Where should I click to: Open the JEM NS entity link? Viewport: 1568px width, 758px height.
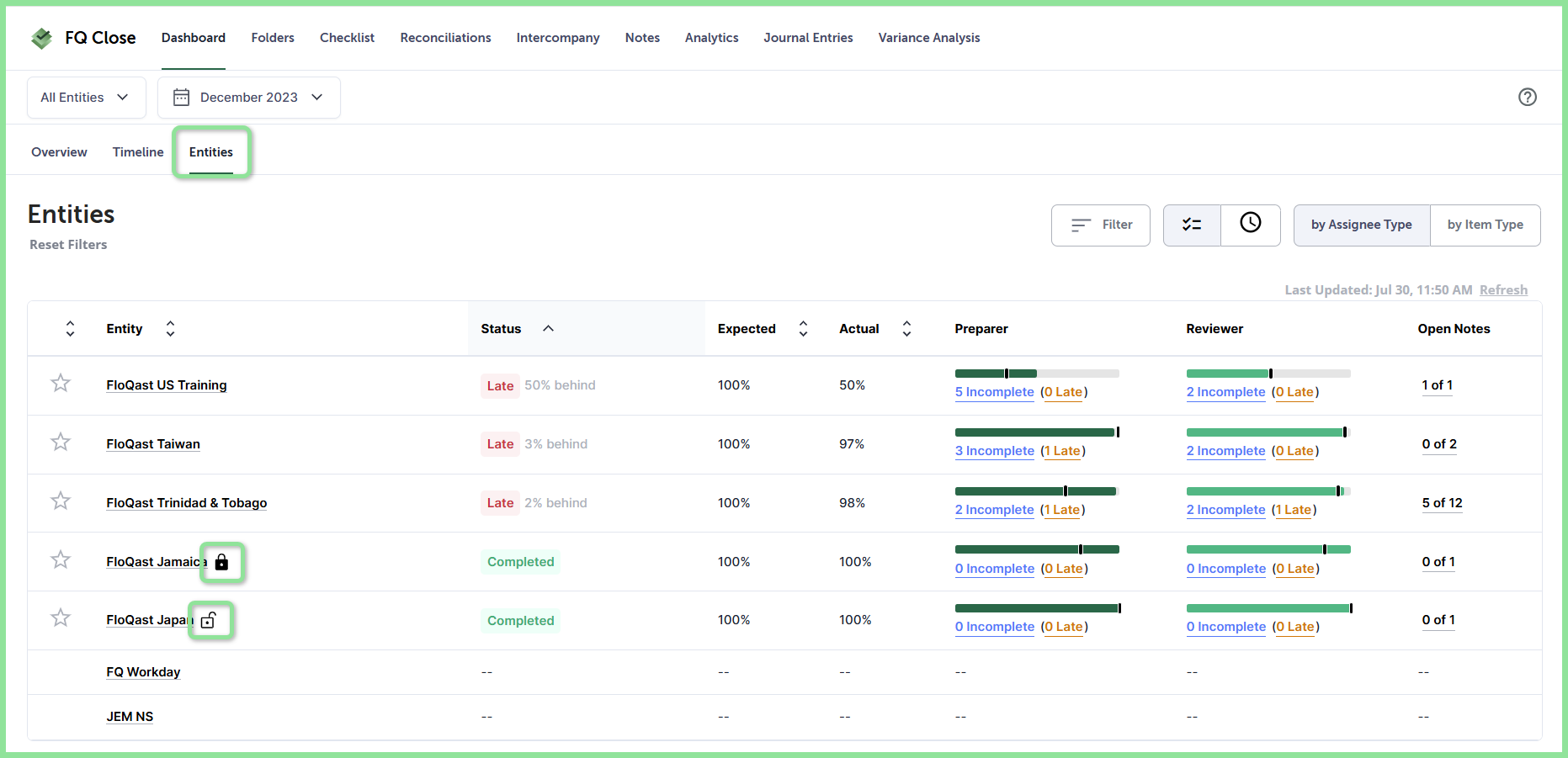tap(130, 717)
